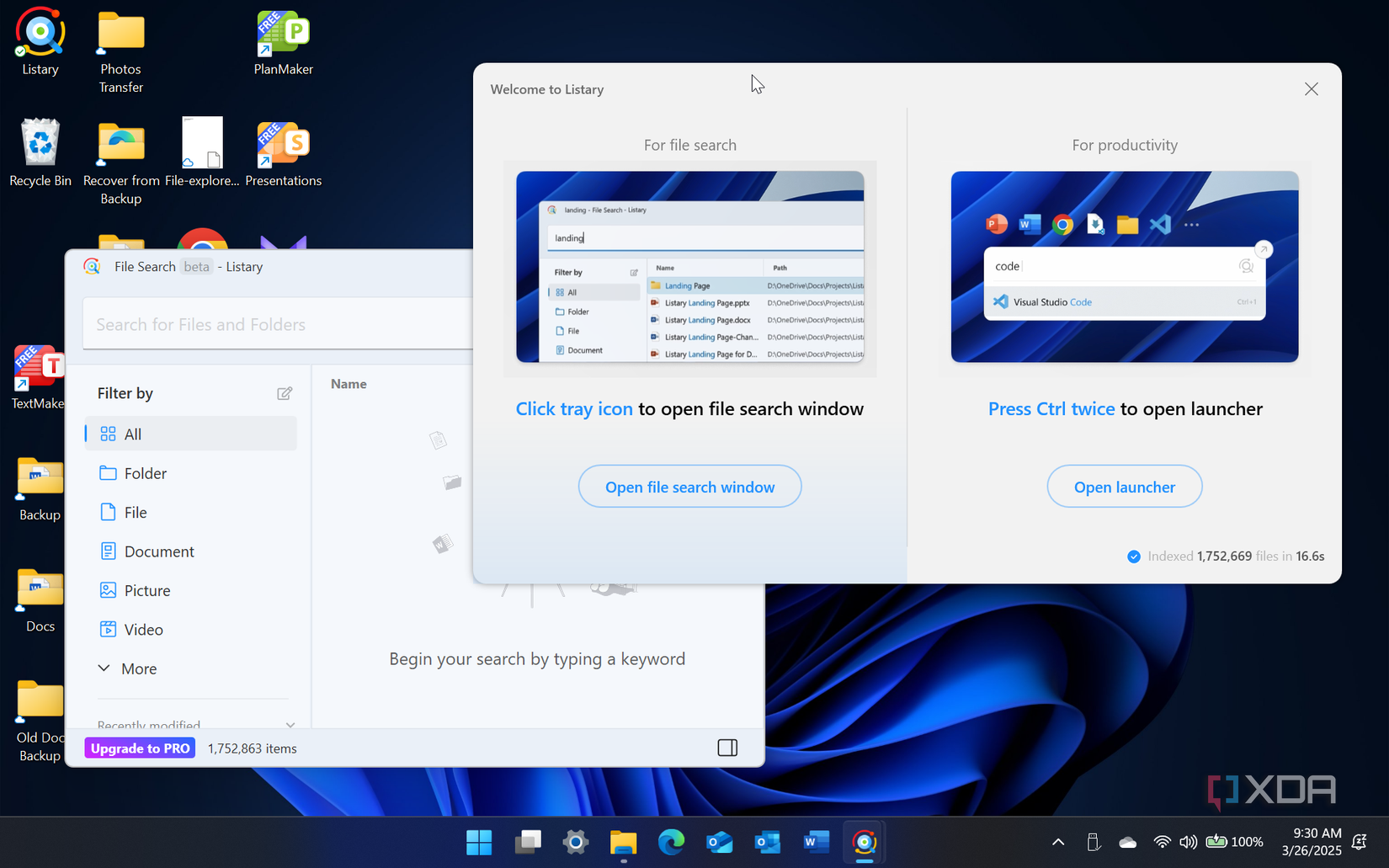Viewport: 1389px width, 868px height.
Task: Click the Open launcher button
Action: coord(1124,486)
